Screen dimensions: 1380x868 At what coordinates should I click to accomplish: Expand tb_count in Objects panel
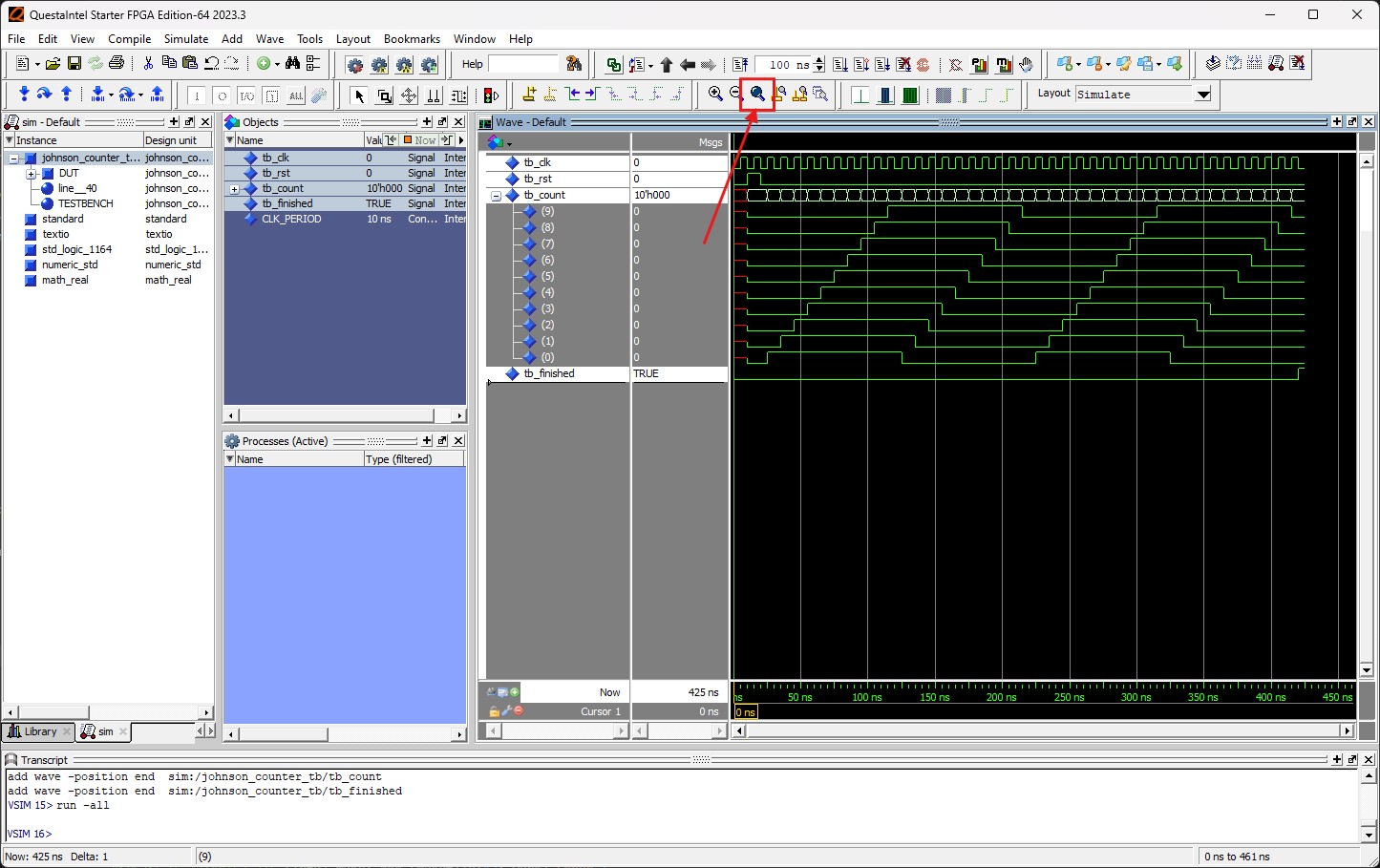pyautogui.click(x=234, y=189)
